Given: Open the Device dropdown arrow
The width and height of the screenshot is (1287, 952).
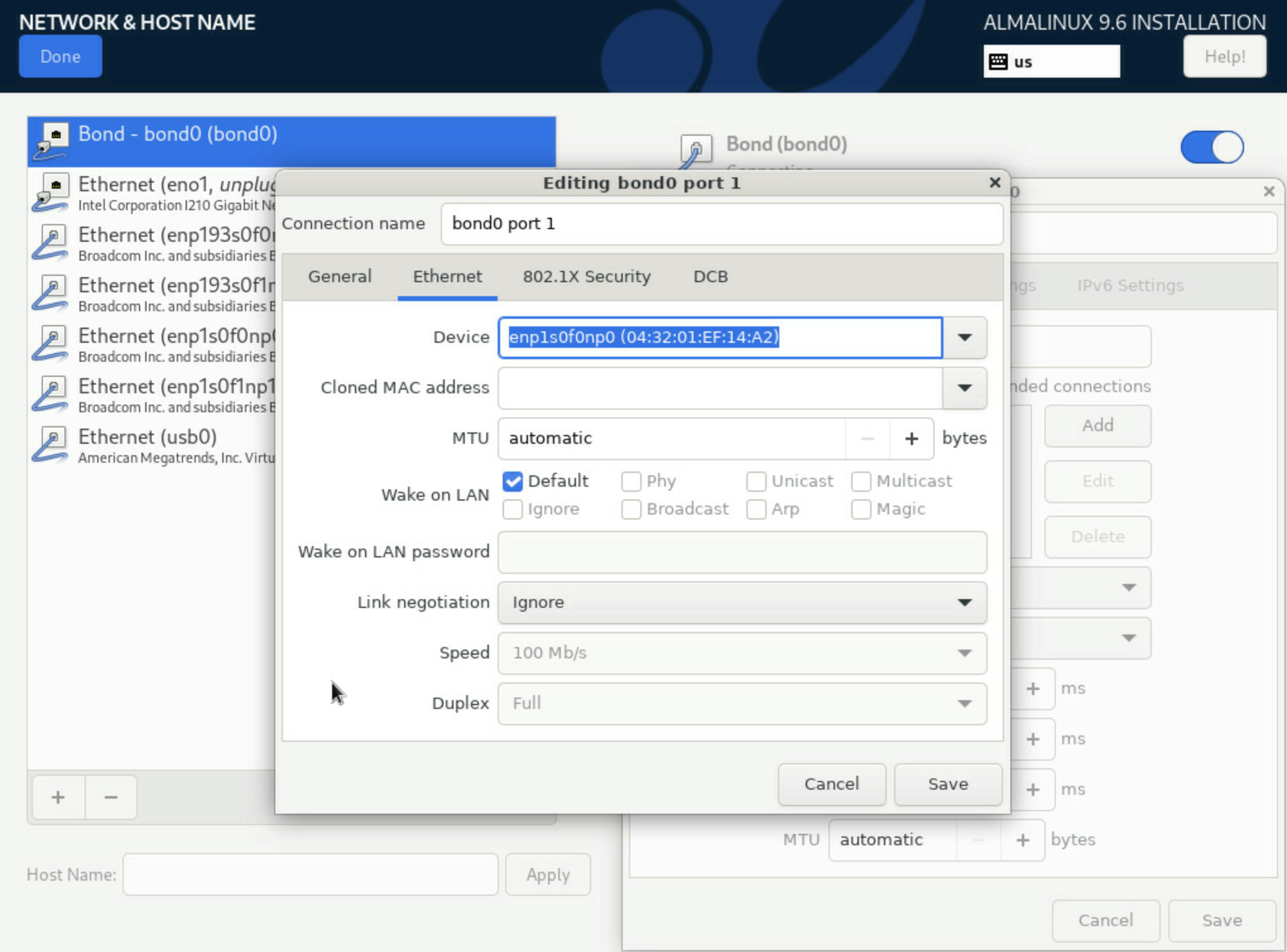Looking at the screenshot, I should (964, 338).
